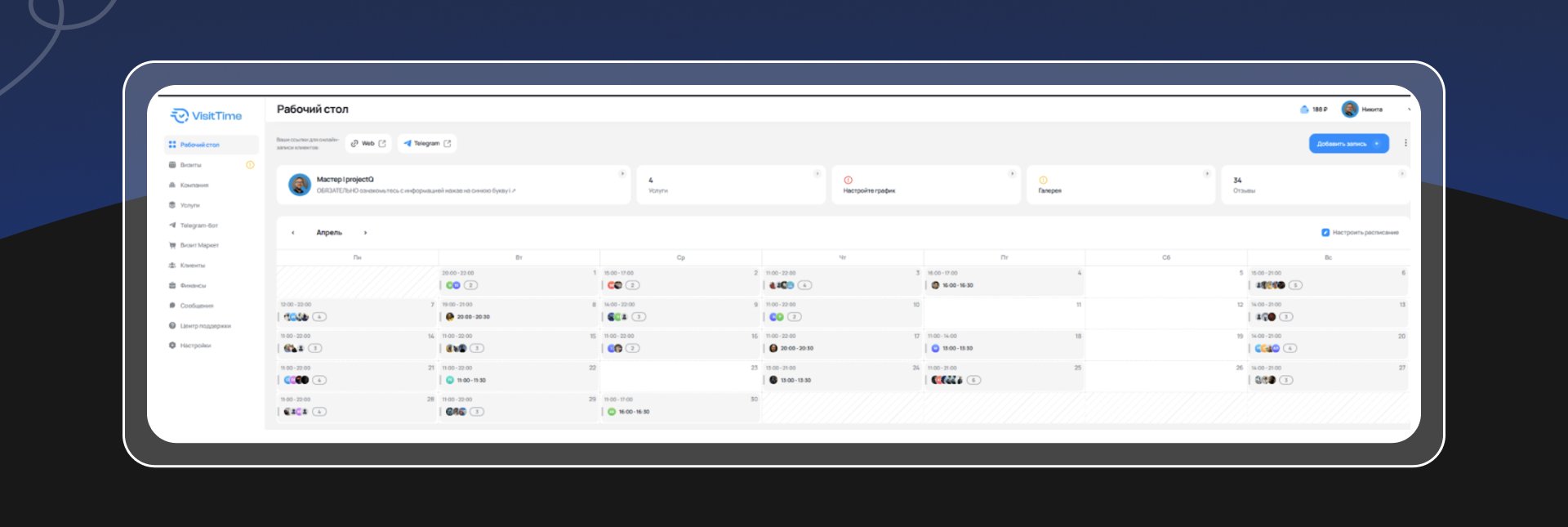Open the 34 Отзывы card
Screen dimensions: 1568x527
pyautogui.click(x=1316, y=185)
